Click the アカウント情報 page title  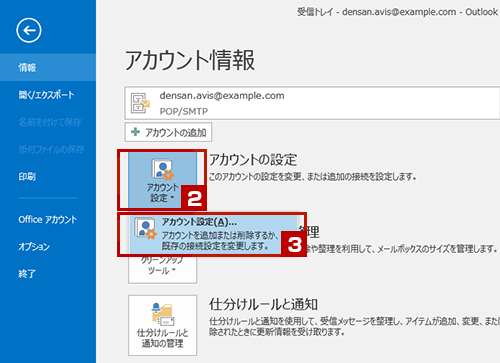[190, 60]
